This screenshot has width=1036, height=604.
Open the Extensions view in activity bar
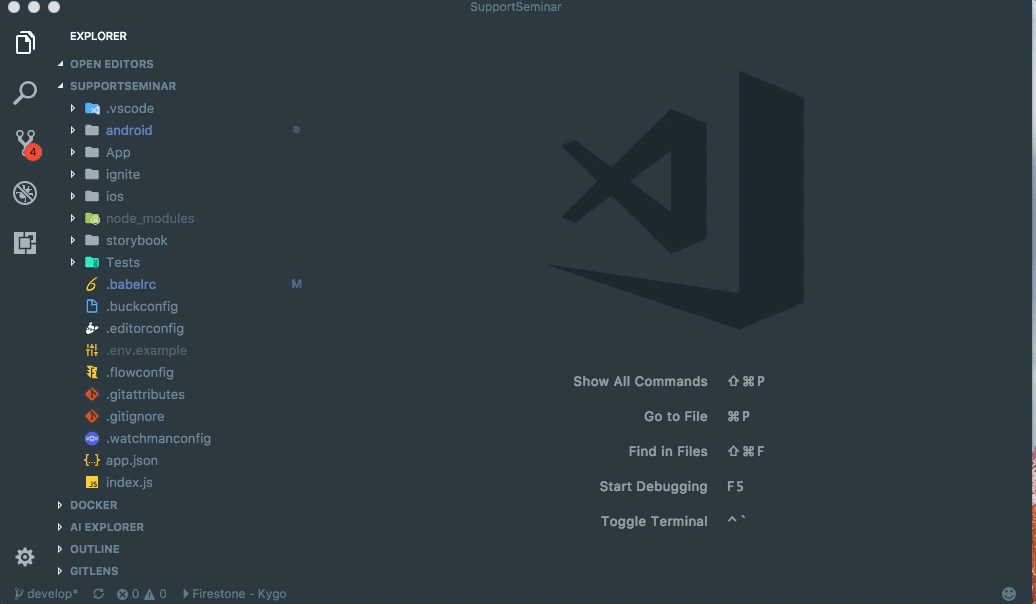[25, 243]
